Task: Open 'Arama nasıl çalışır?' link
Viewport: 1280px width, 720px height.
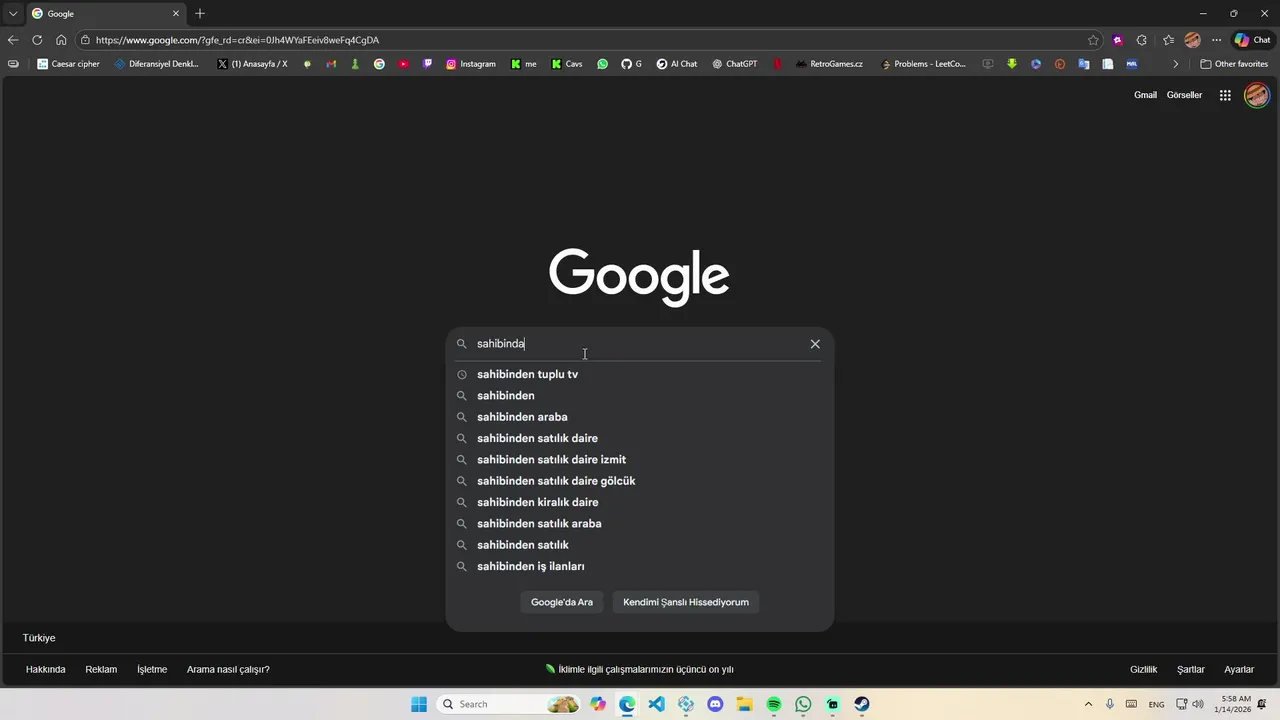Action: (x=228, y=670)
